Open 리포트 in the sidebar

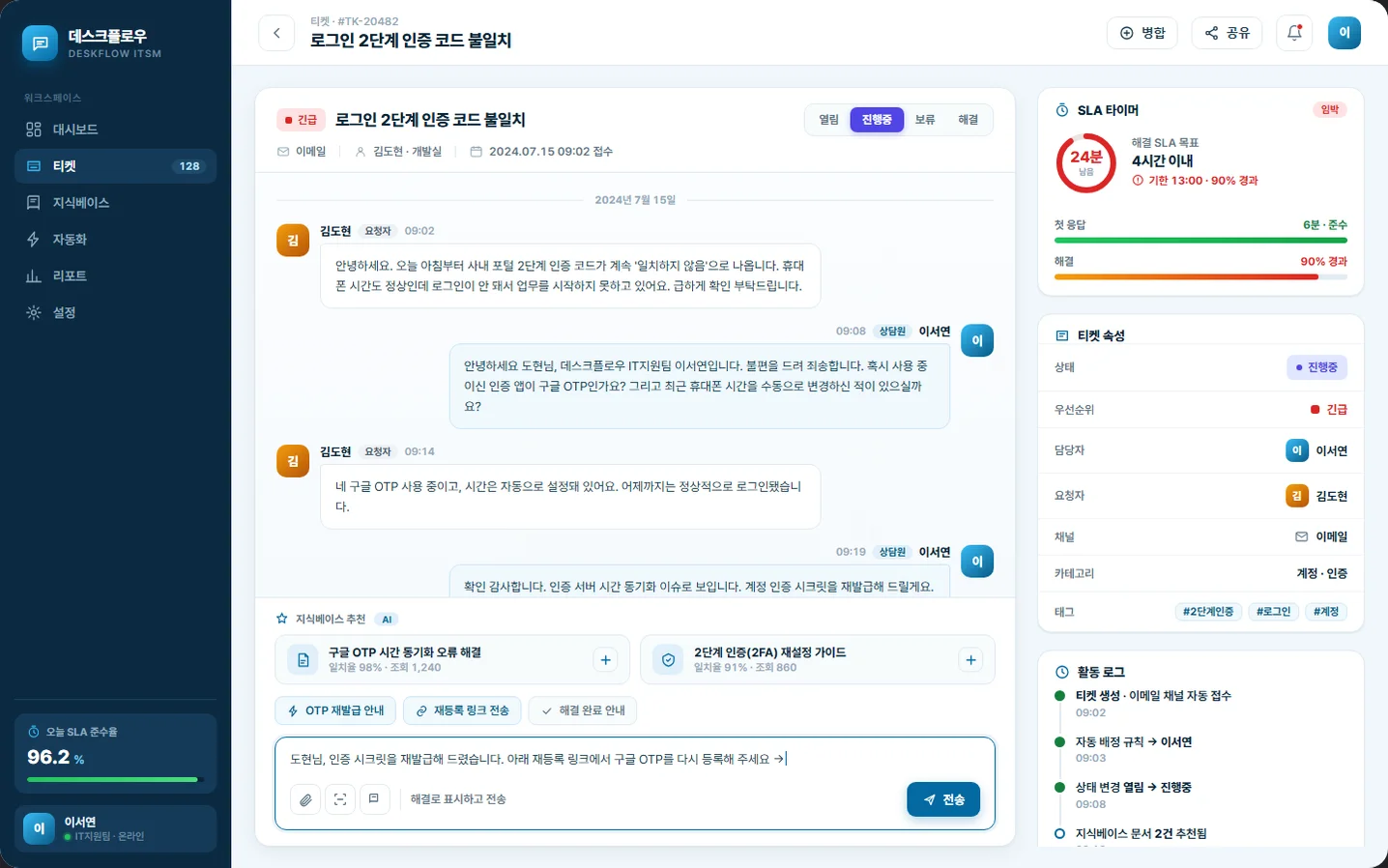coord(115,276)
